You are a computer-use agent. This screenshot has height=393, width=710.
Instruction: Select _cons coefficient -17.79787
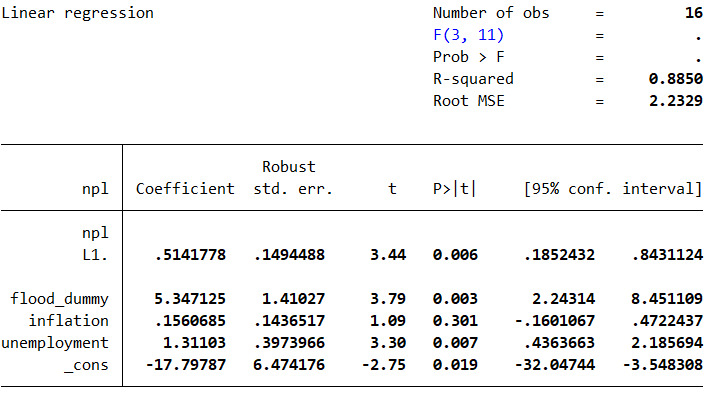coord(185,365)
